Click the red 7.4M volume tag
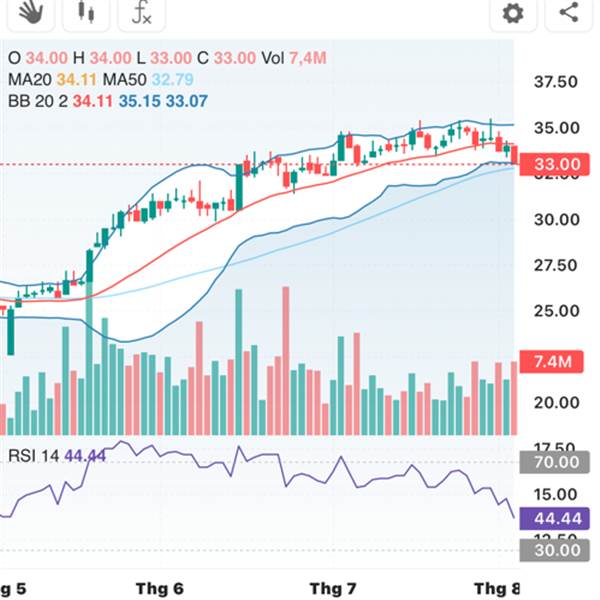 tap(551, 362)
